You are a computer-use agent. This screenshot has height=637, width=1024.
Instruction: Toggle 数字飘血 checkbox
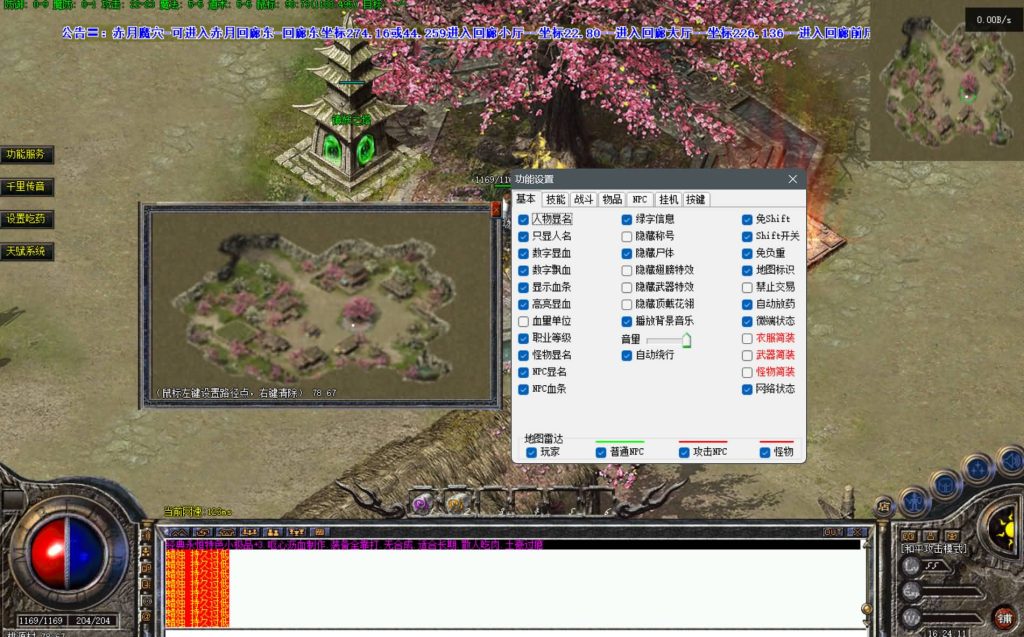(523, 270)
